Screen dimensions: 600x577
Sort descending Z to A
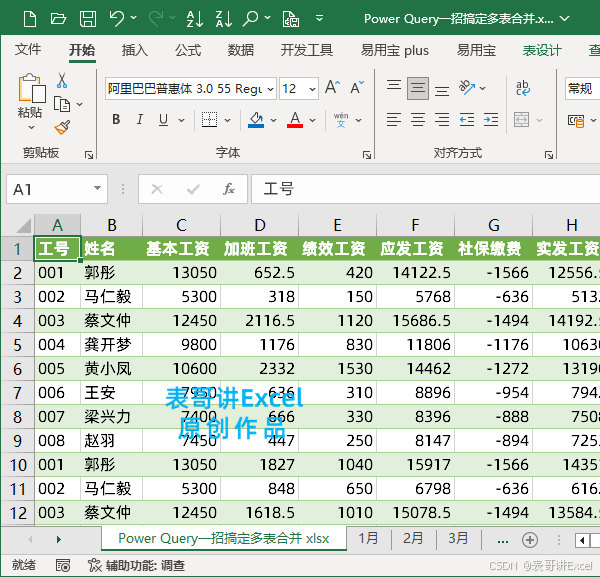224,19
